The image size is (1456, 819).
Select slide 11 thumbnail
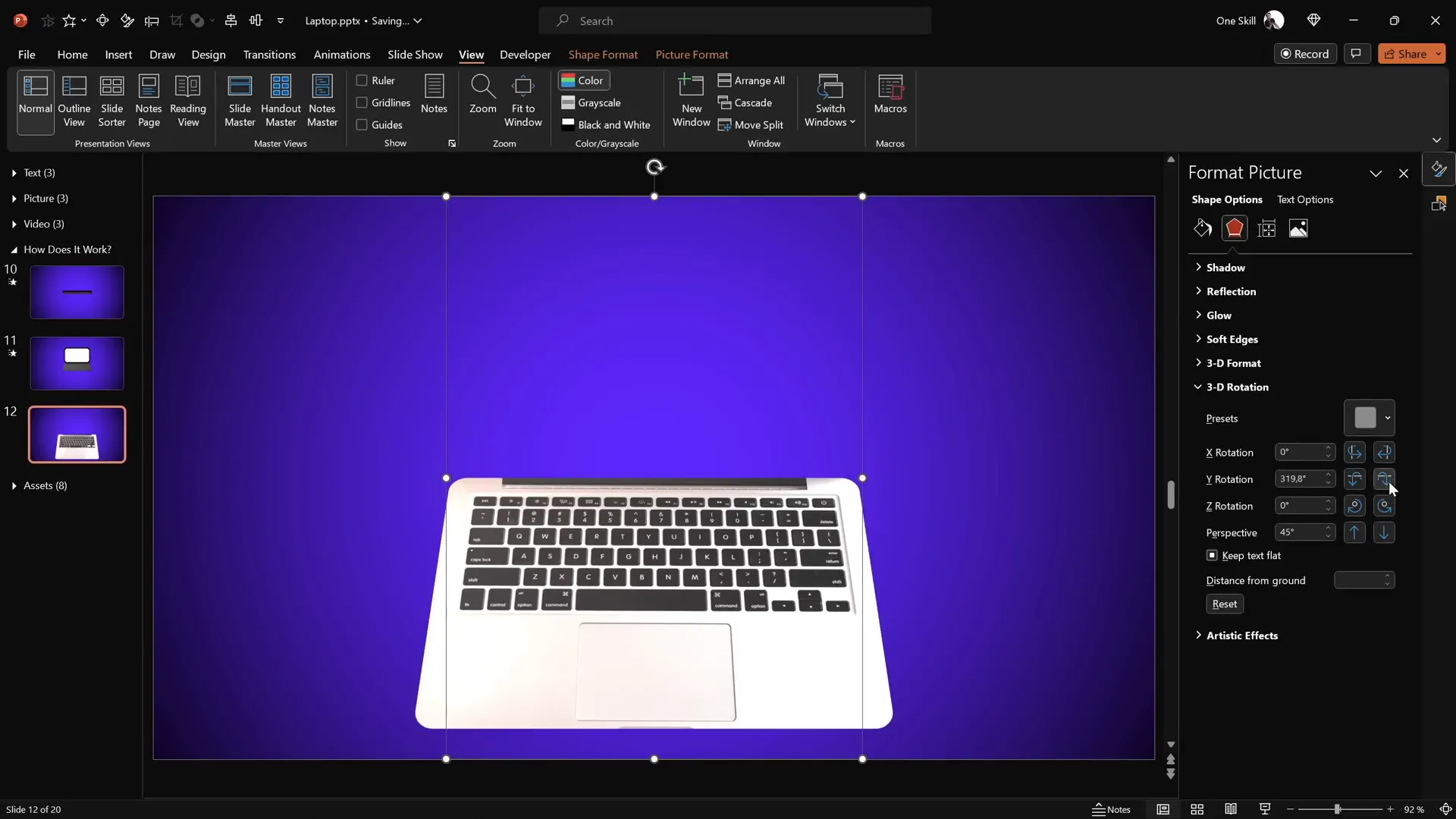77,363
